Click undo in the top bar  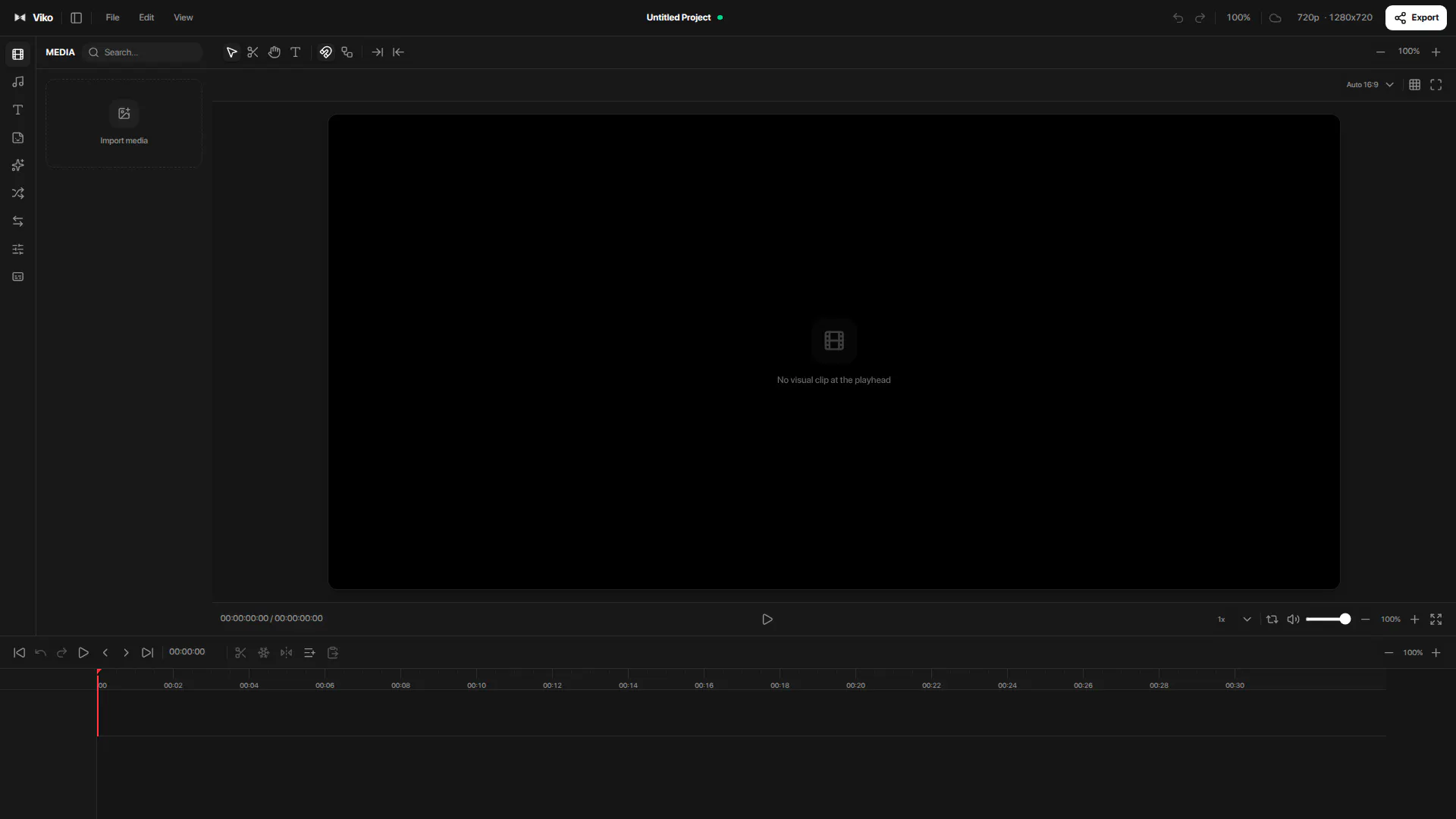[1178, 17]
